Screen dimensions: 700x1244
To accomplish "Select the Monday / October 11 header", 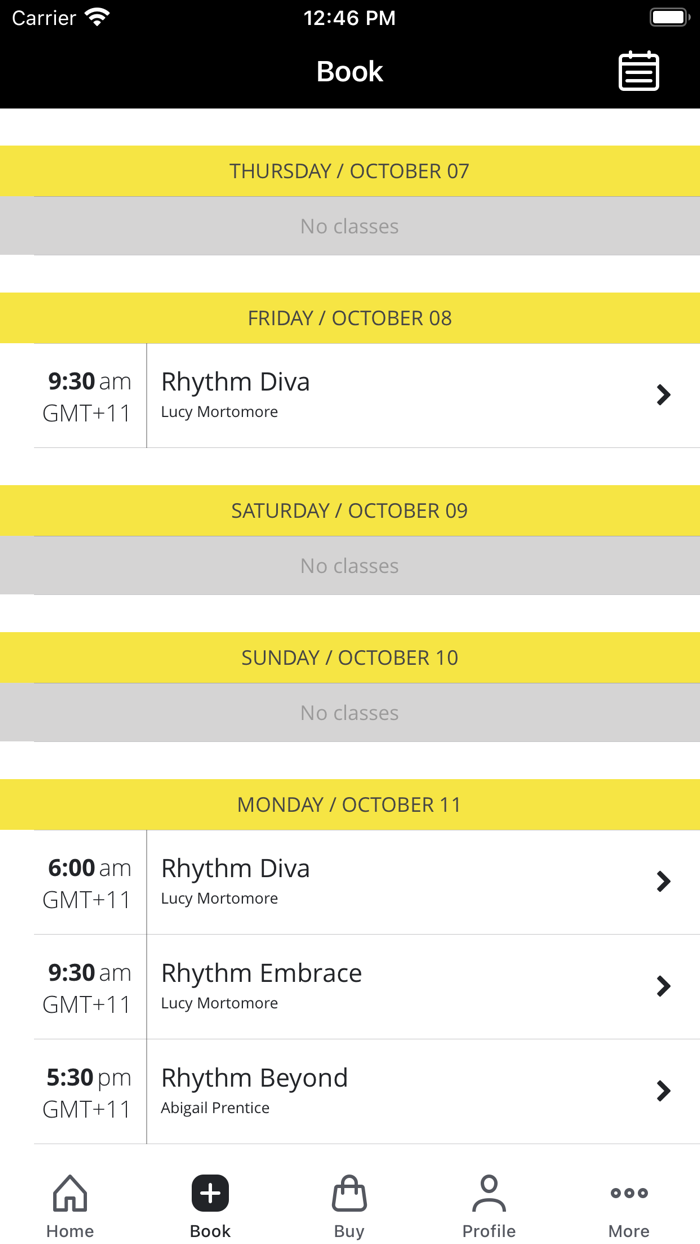I will (x=350, y=805).
